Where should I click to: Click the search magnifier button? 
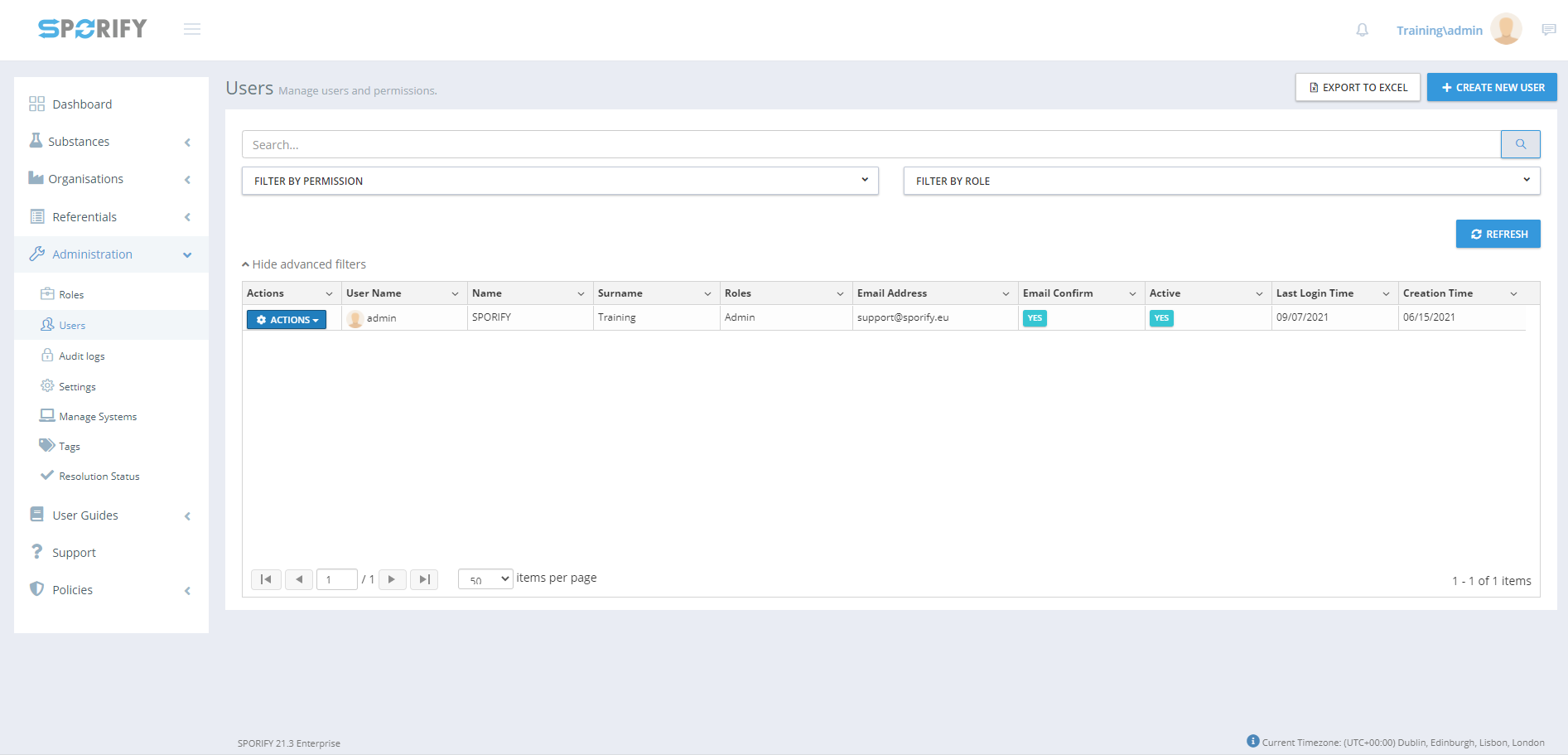pyautogui.click(x=1520, y=144)
